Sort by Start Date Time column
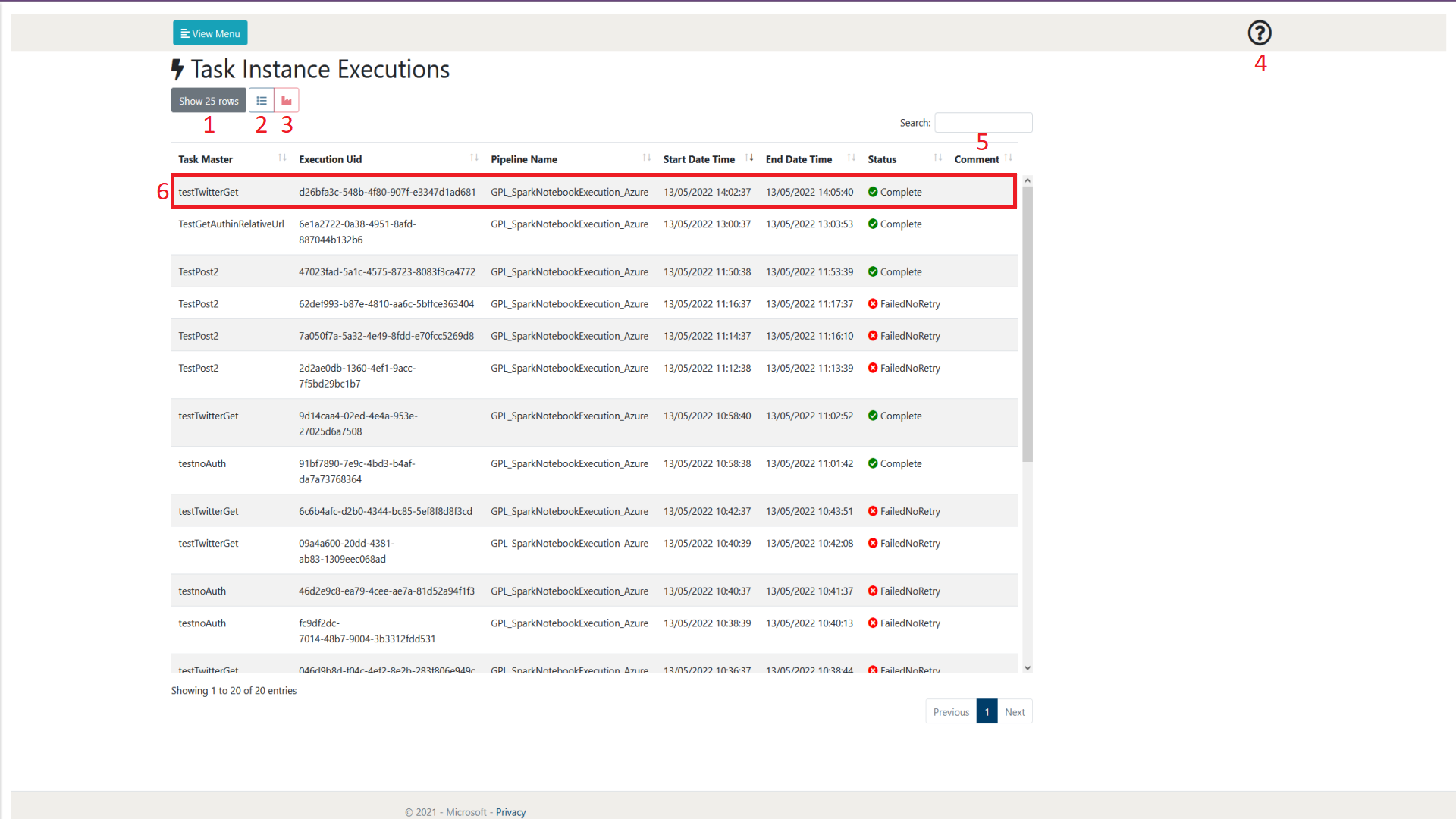The image size is (1456, 819). tap(698, 159)
